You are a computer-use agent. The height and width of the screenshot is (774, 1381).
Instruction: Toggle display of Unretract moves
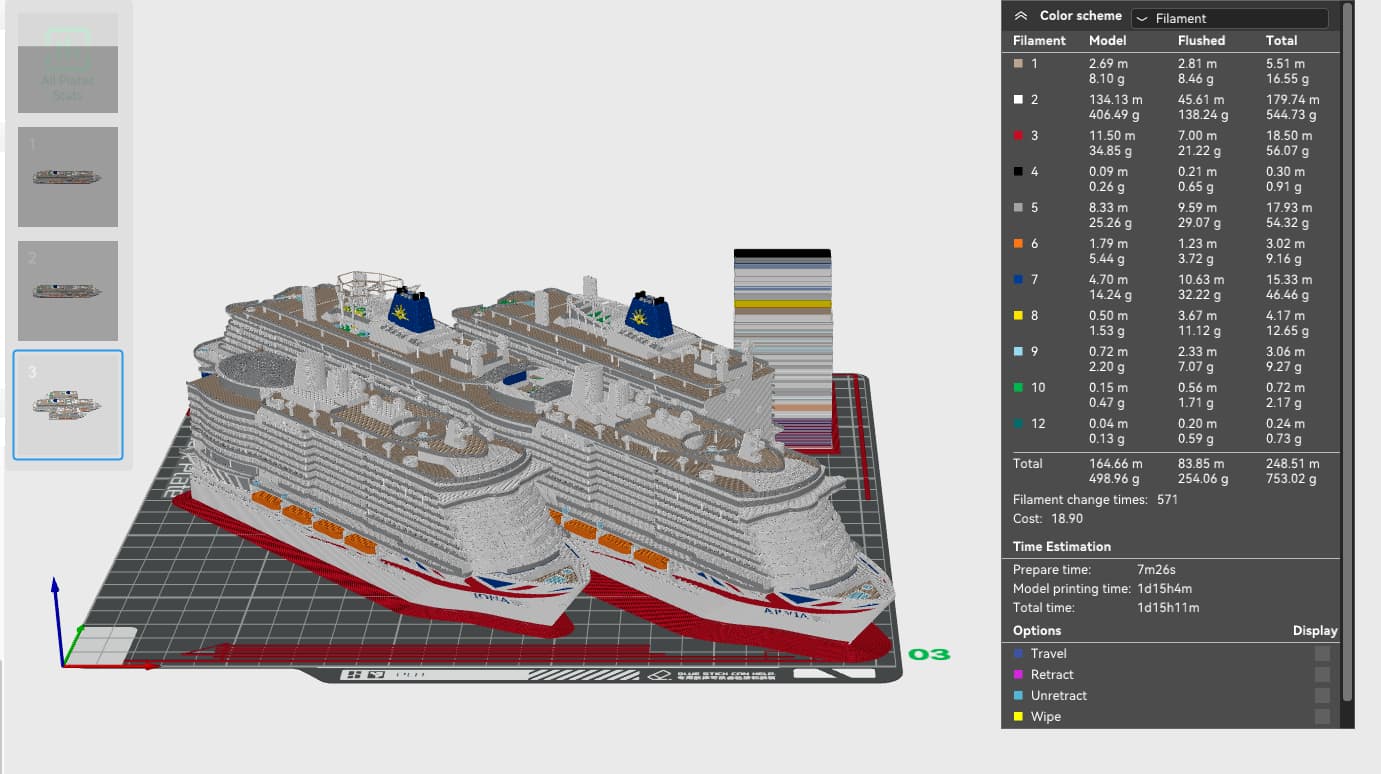[1322, 695]
